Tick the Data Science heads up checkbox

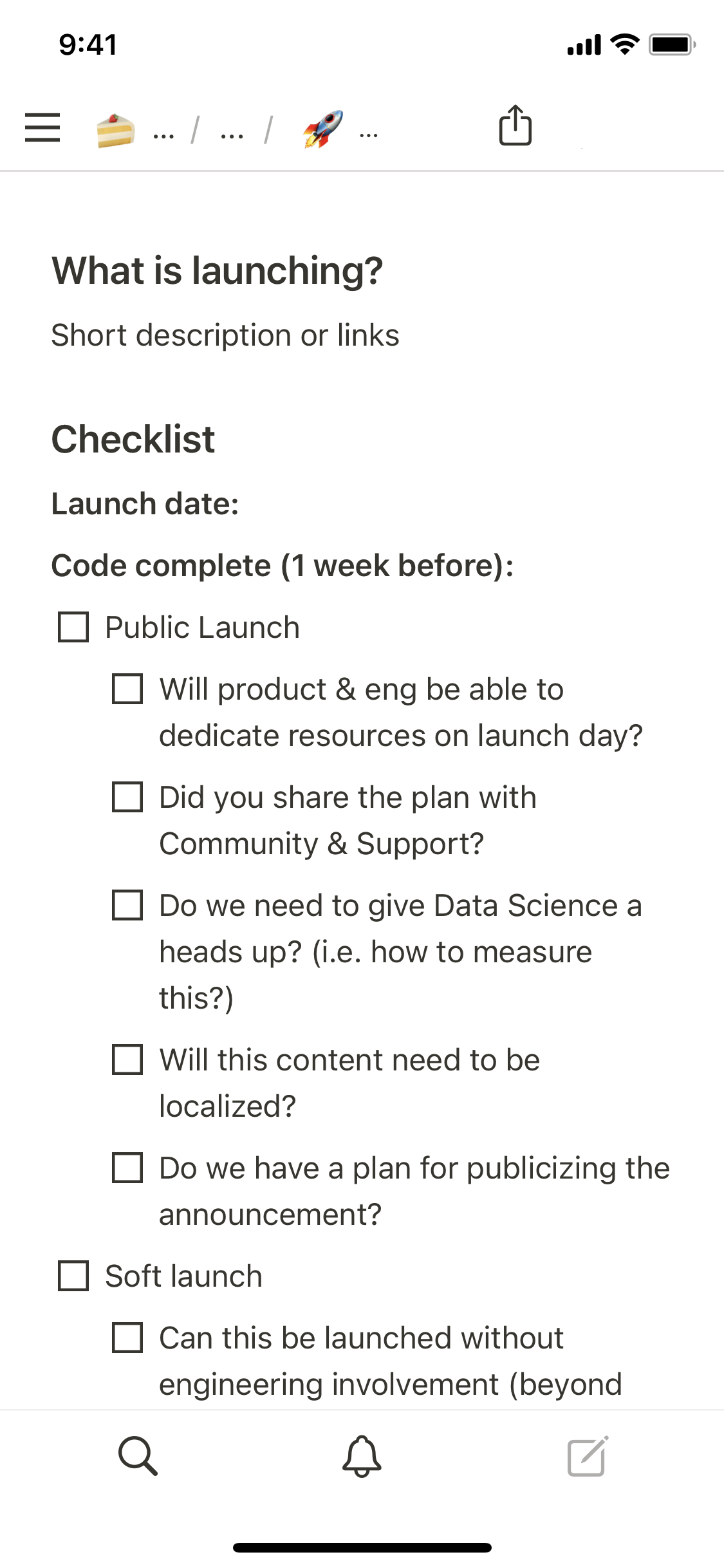127,905
